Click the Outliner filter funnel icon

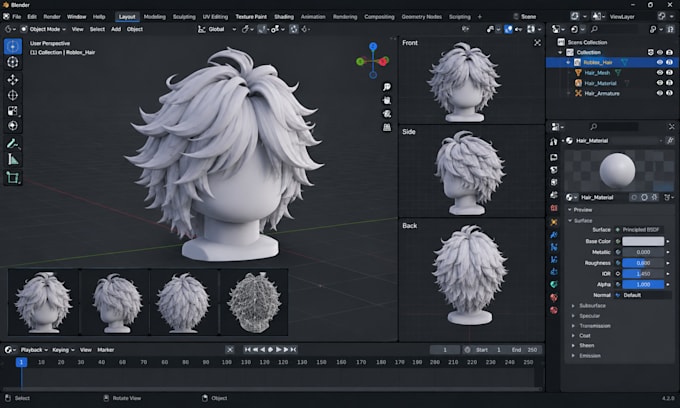coord(654,29)
